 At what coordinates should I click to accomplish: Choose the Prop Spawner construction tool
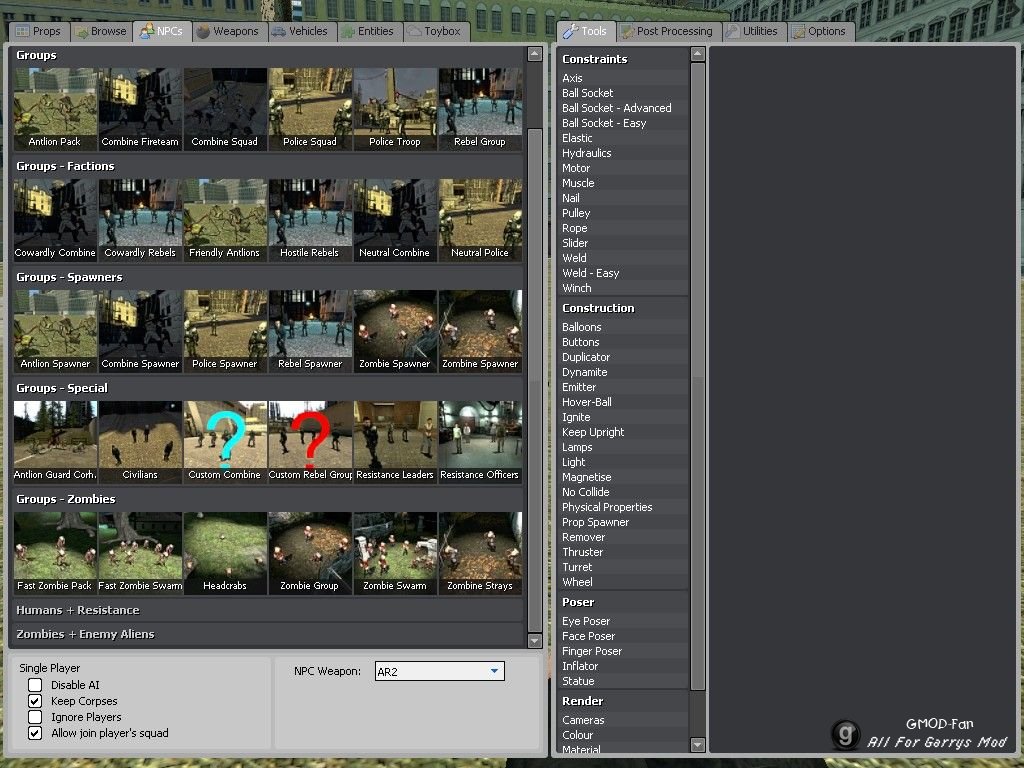pos(595,522)
